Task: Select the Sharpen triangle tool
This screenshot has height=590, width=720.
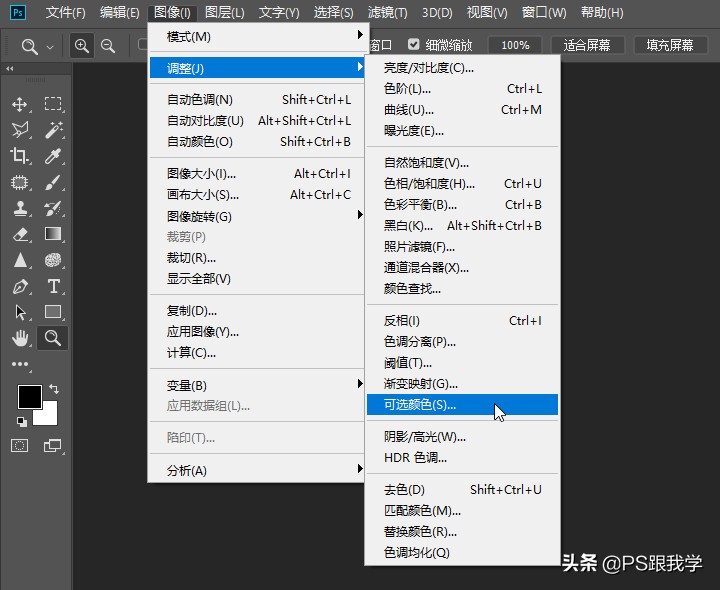Action: [x=20, y=260]
